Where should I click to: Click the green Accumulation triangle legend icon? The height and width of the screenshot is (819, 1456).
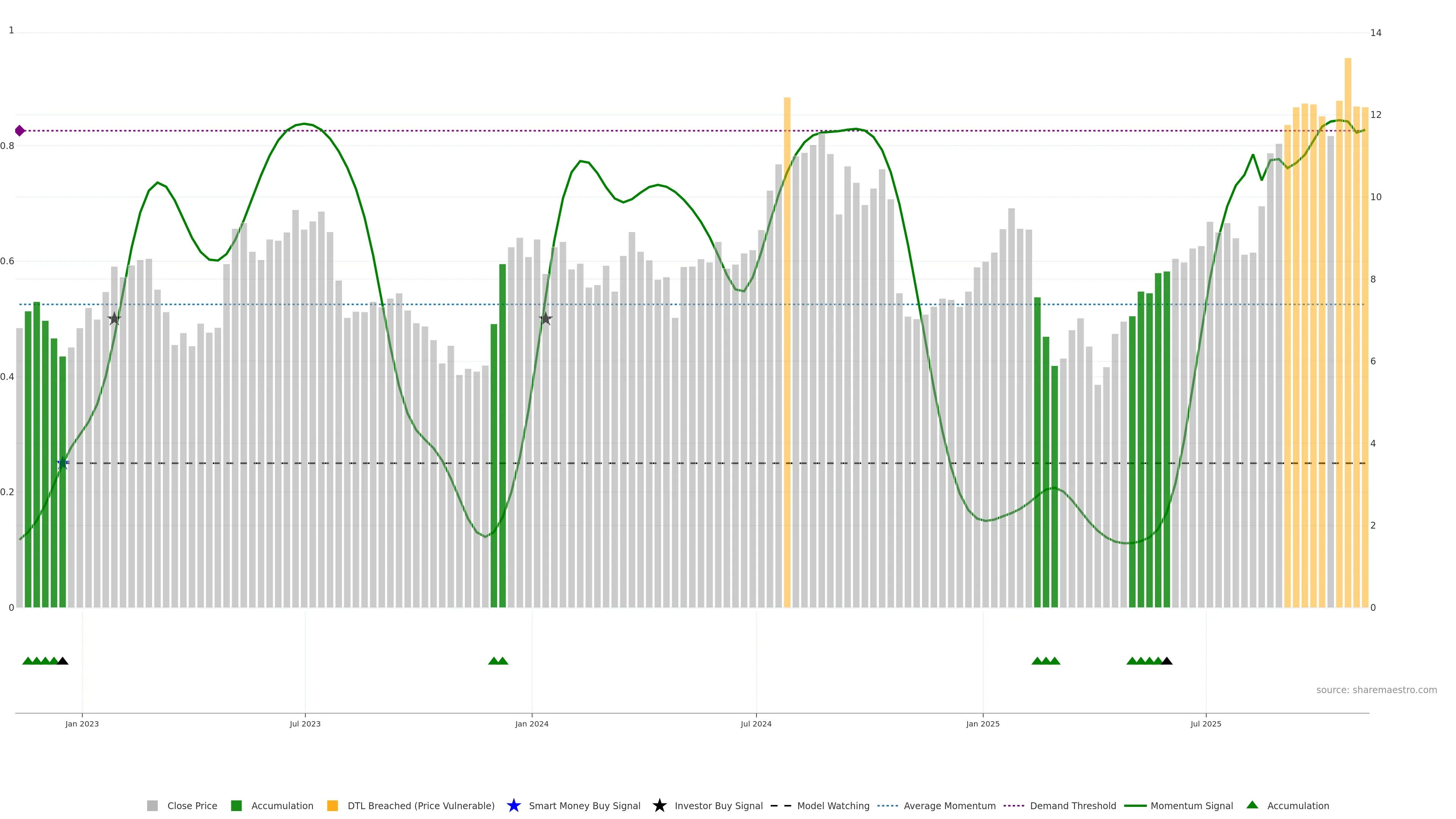point(1252,805)
